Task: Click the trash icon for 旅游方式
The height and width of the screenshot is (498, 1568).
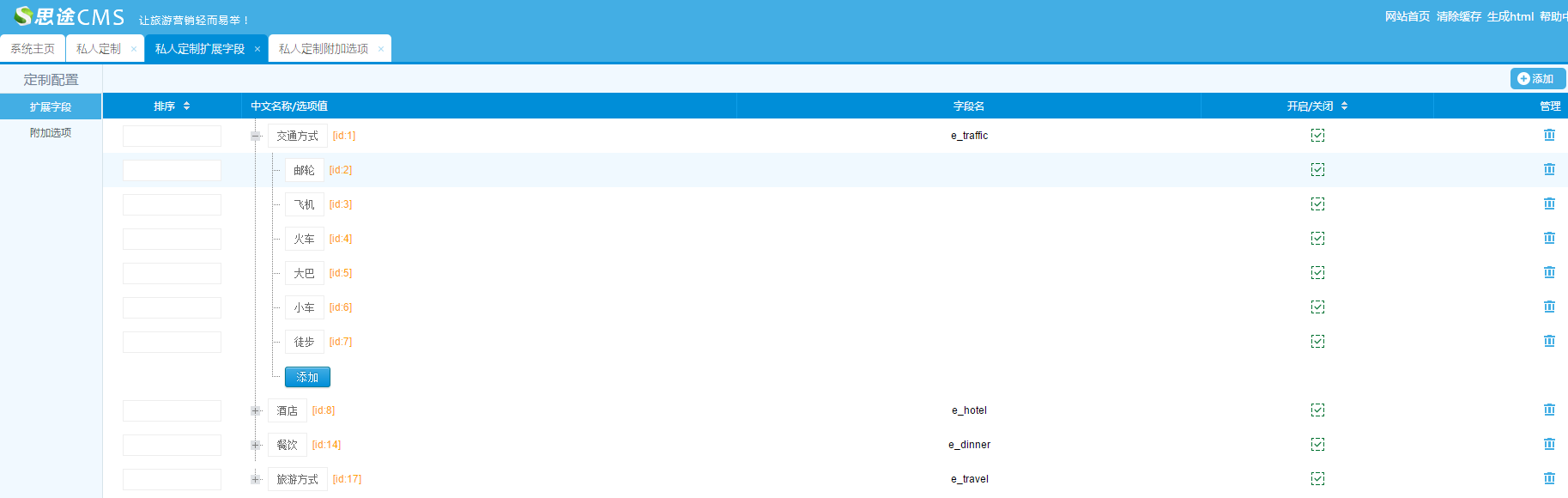Action: click(x=1549, y=478)
